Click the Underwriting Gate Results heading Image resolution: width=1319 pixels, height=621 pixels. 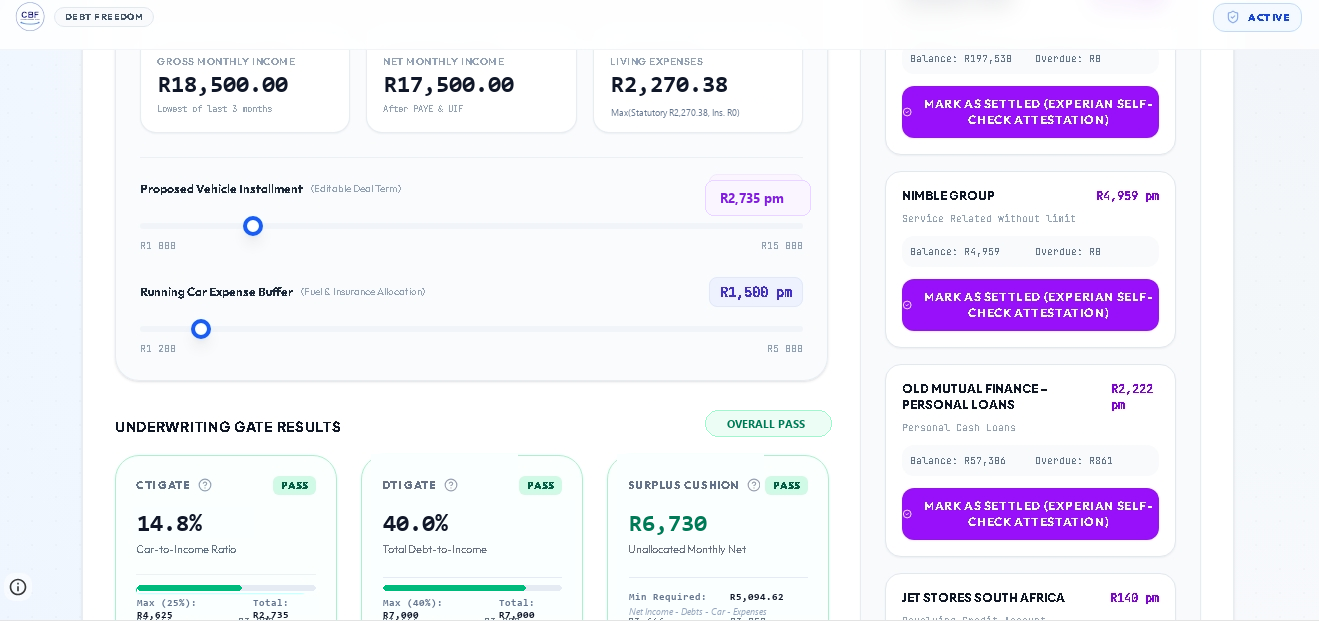click(x=228, y=427)
